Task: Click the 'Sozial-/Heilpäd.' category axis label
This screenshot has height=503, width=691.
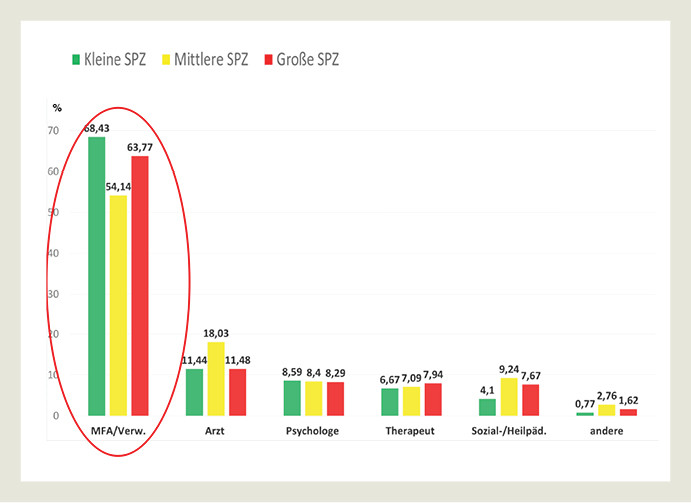Action: [508, 432]
